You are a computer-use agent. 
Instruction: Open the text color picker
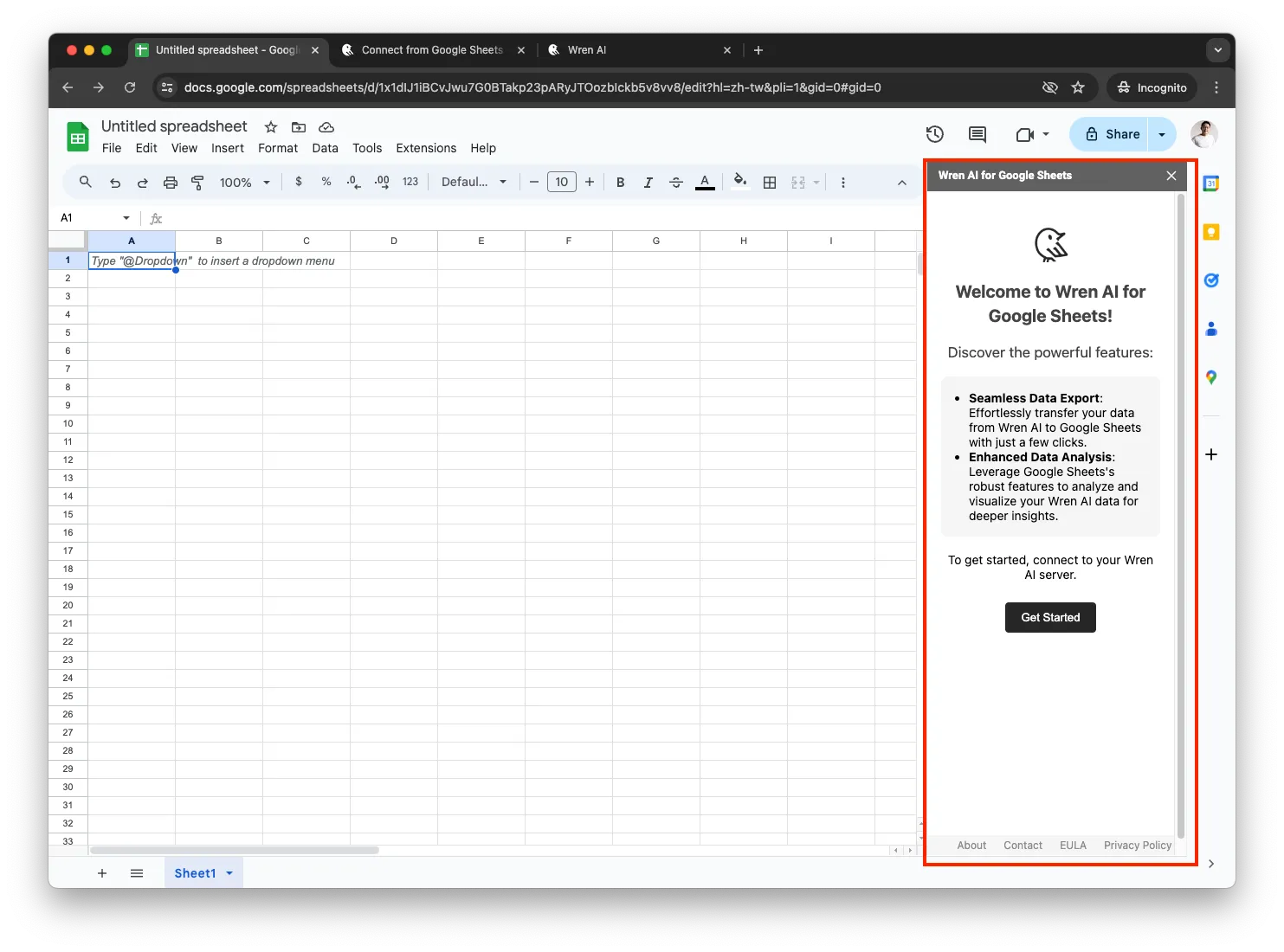pos(705,183)
